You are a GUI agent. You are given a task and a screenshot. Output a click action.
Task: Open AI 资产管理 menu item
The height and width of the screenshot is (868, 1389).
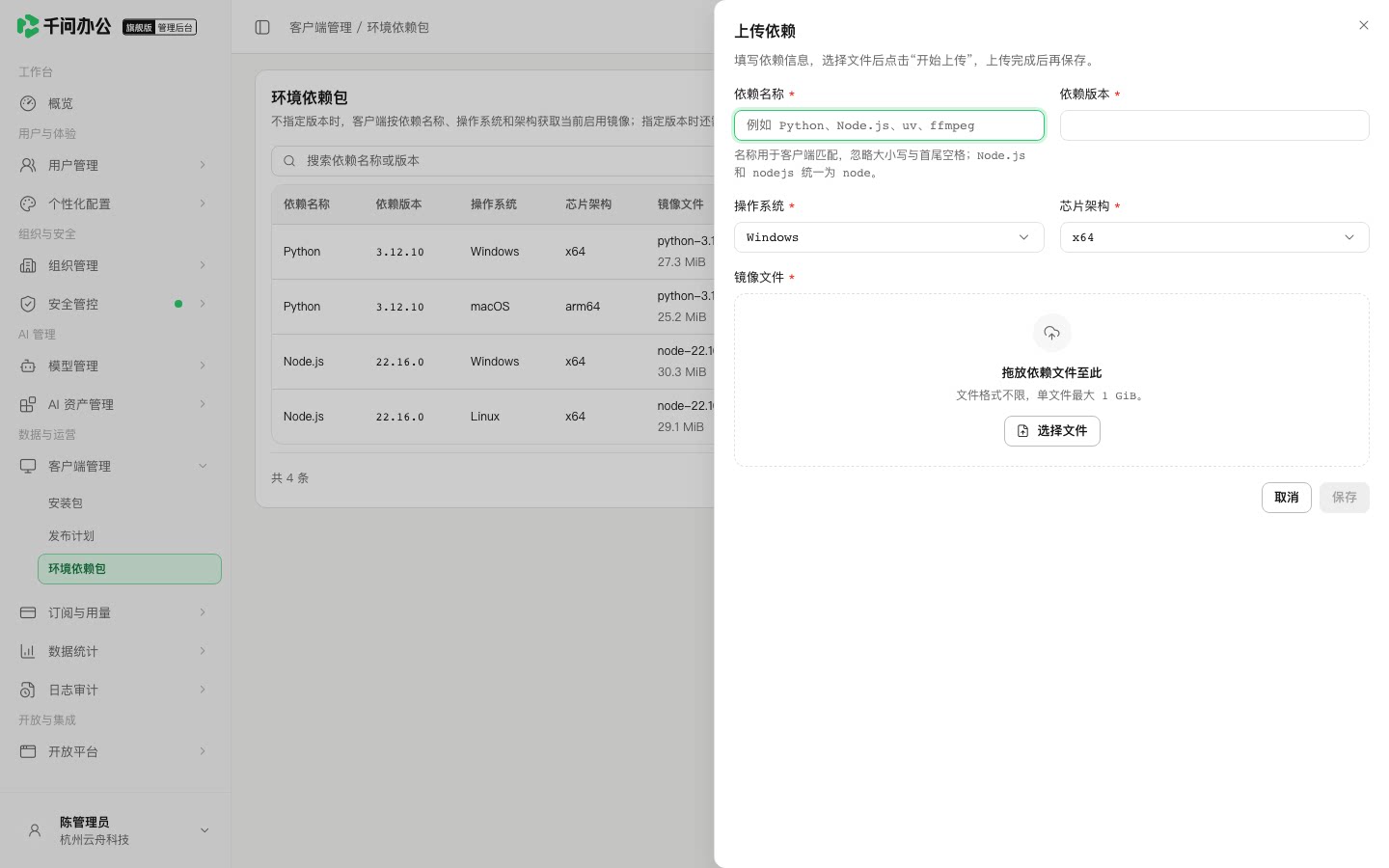click(116, 404)
